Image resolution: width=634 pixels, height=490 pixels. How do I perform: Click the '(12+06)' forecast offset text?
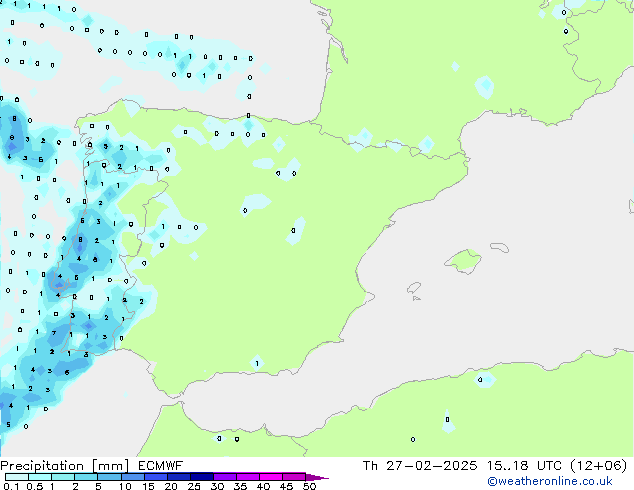(598, 466)
